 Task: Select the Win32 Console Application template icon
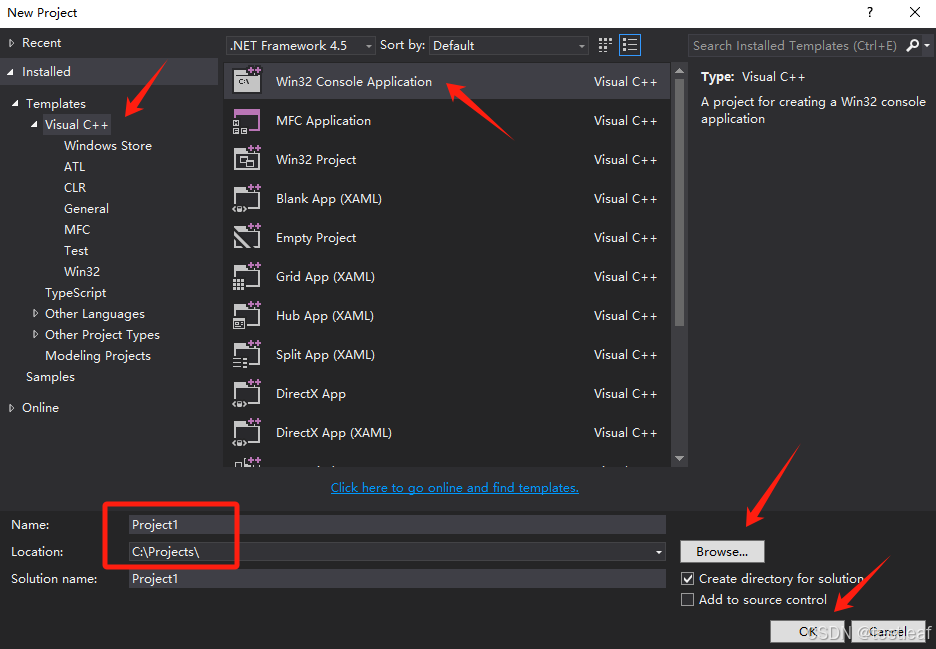249,81
